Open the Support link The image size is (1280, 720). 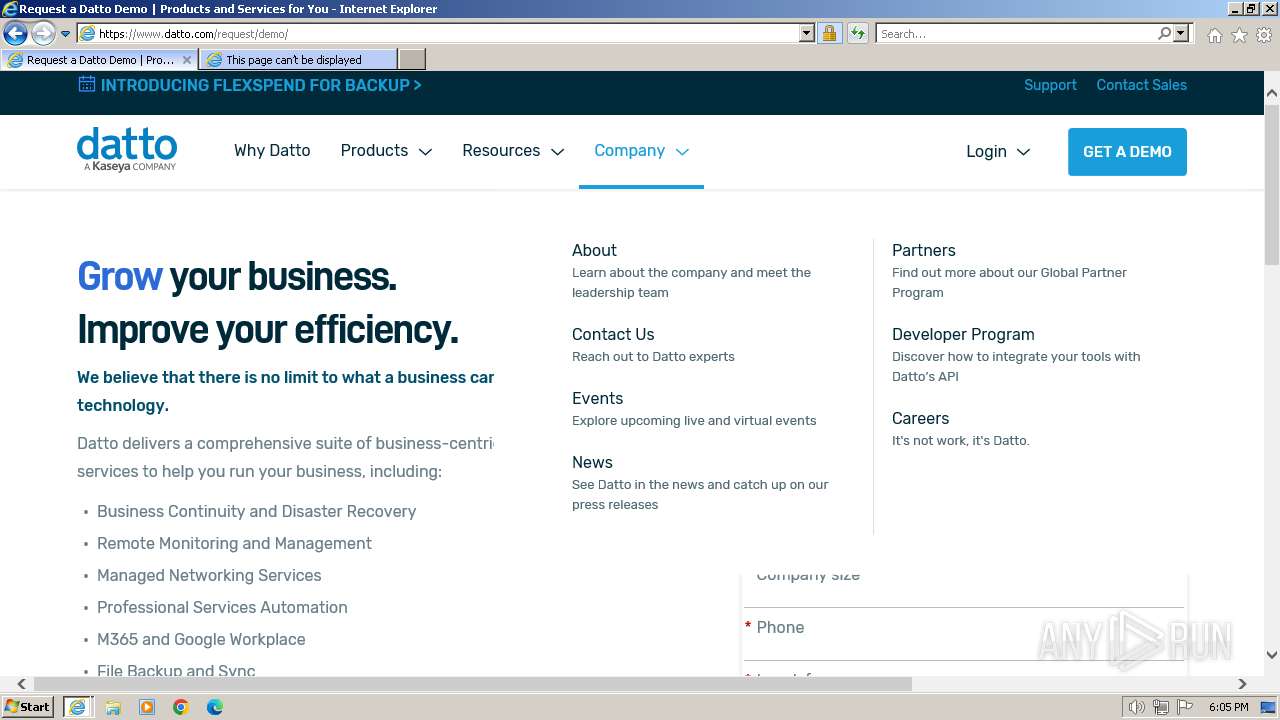click(1050, 85)
